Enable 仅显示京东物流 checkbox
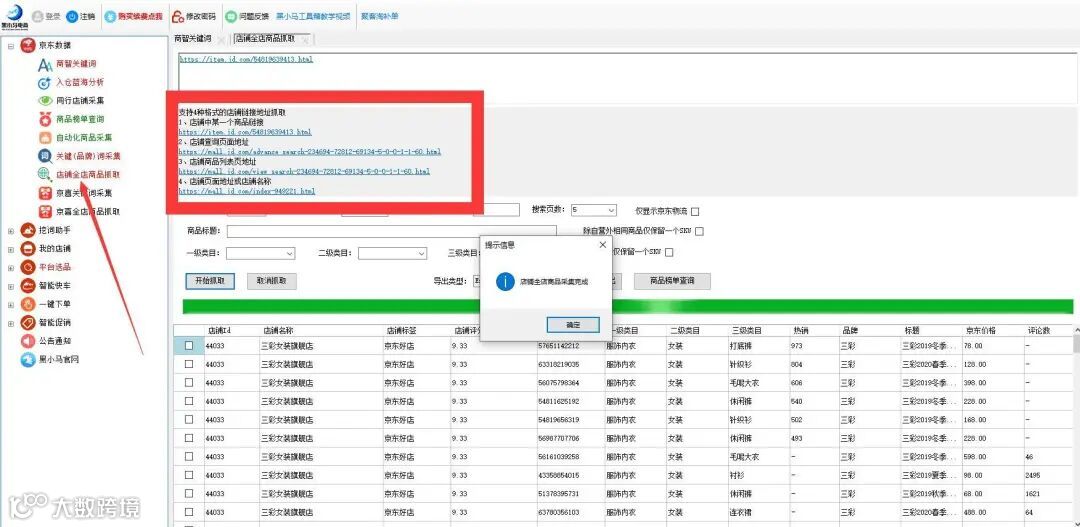This screenshot has width=1080, height=527. (695, 211)
